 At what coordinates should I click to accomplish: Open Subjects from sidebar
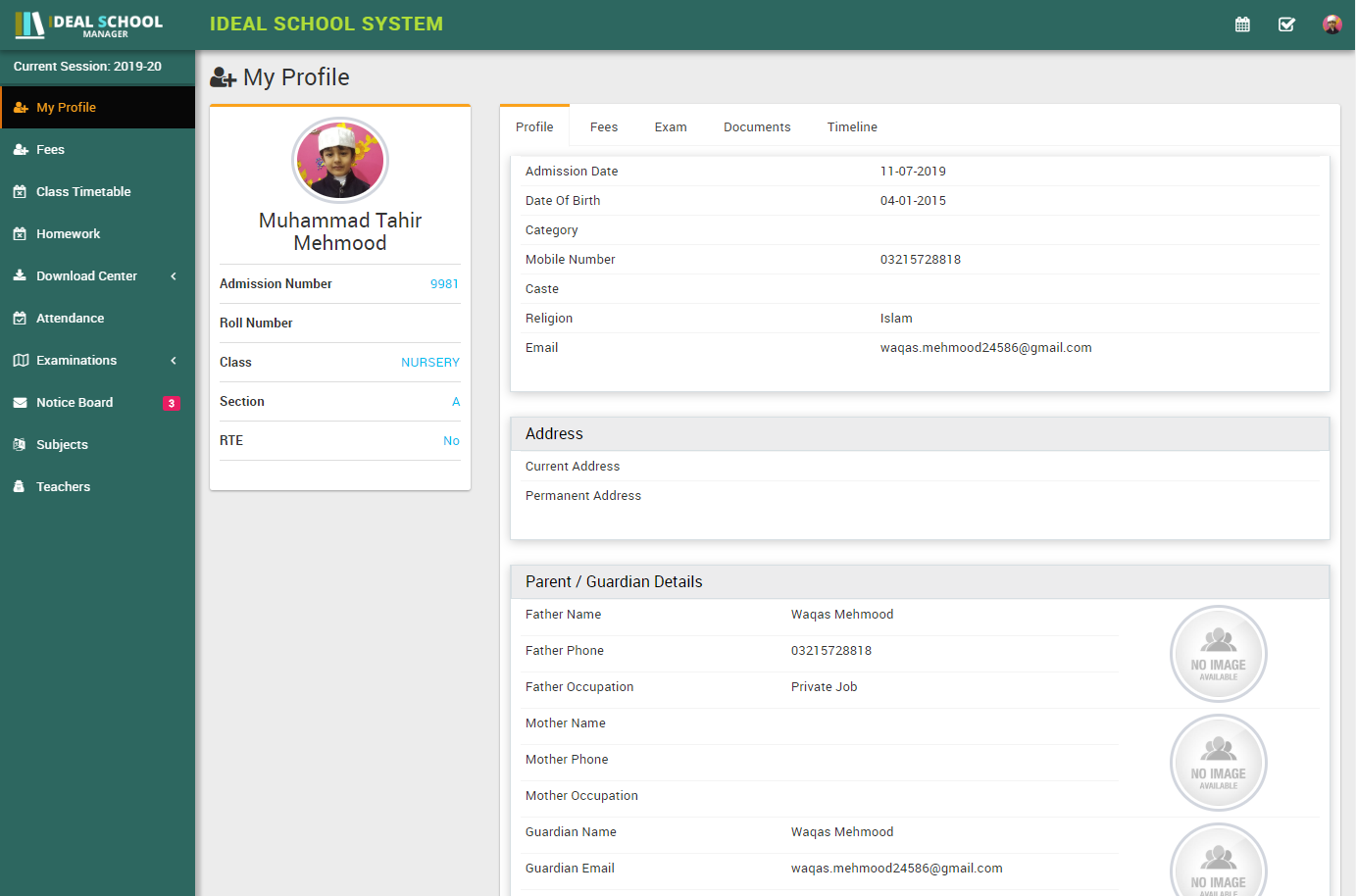[98, 445]
